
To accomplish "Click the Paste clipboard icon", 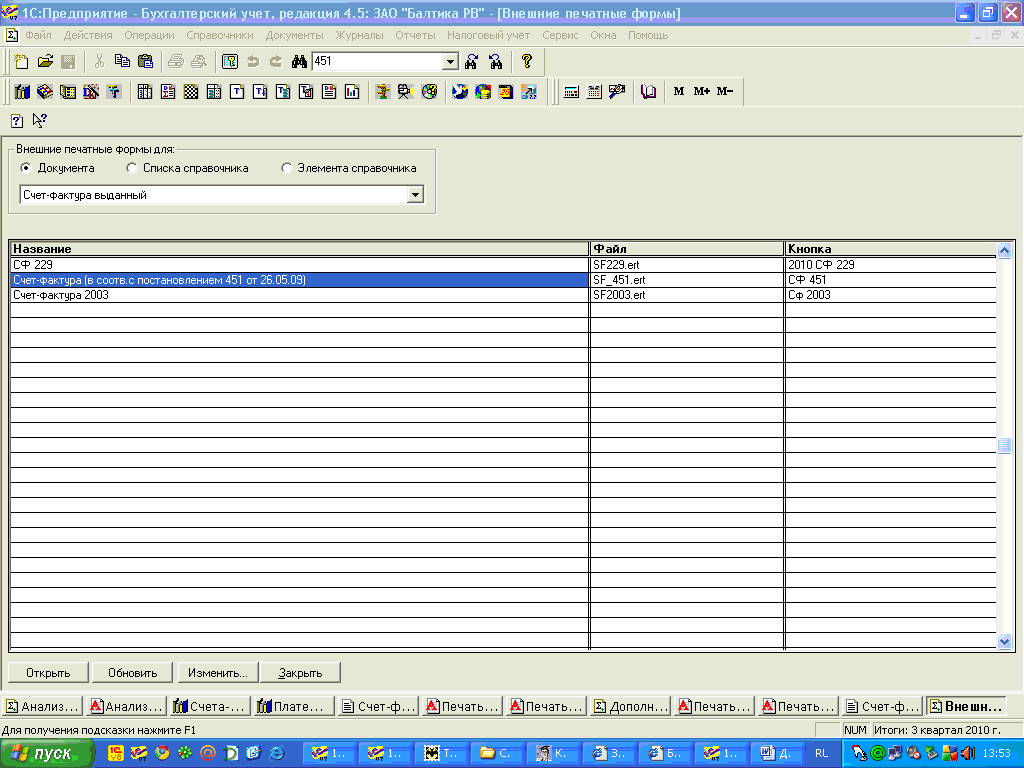I will [x=146, y=61].
